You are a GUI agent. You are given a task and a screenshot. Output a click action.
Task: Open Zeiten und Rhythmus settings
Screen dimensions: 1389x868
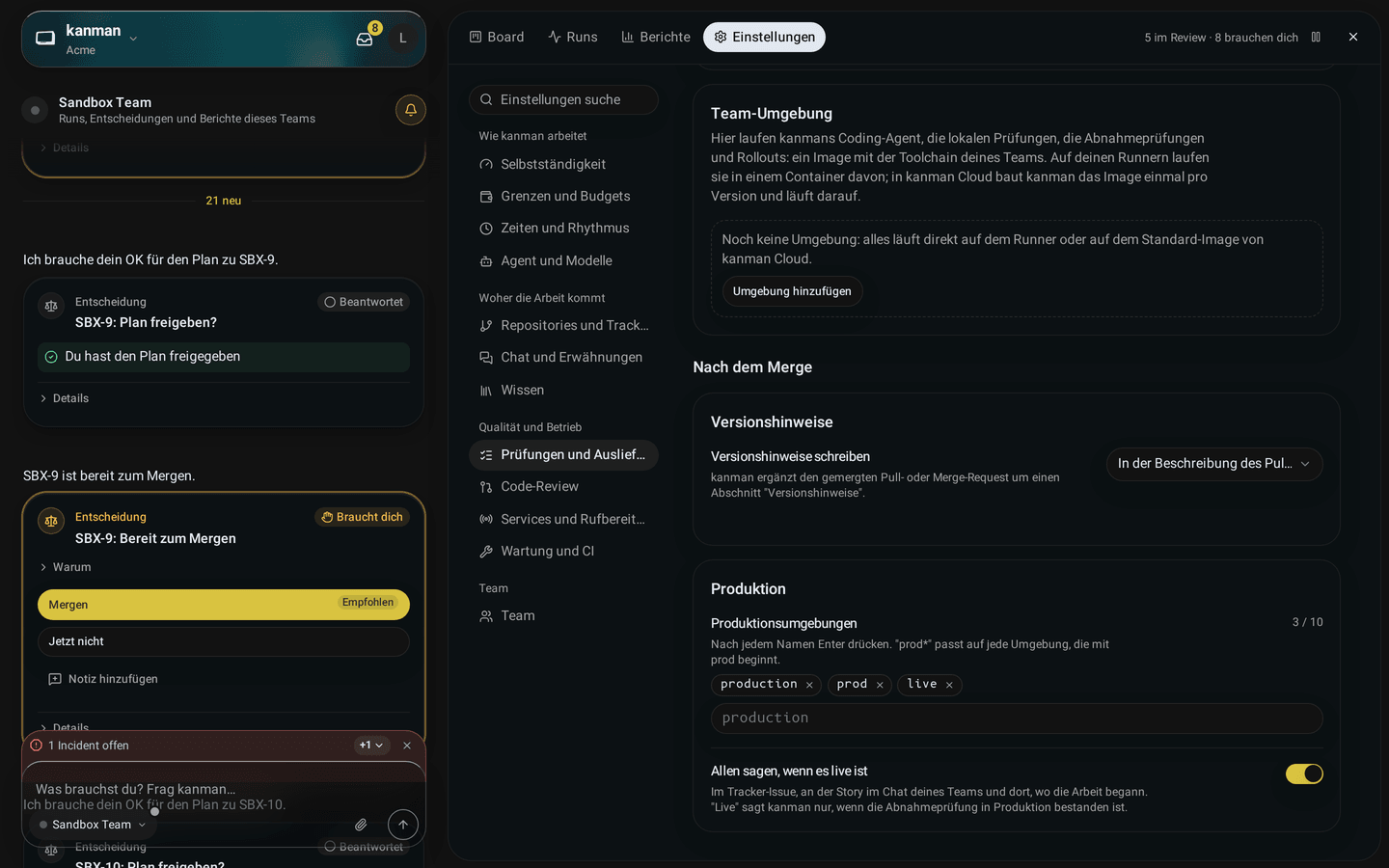[563, 228]
